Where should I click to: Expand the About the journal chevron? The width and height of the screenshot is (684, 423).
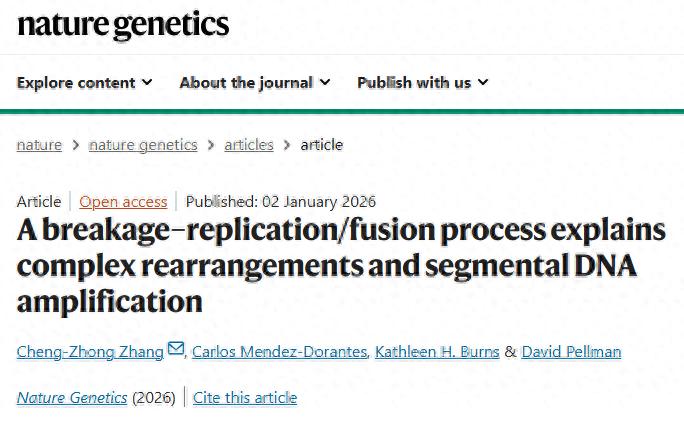point(324,82)
